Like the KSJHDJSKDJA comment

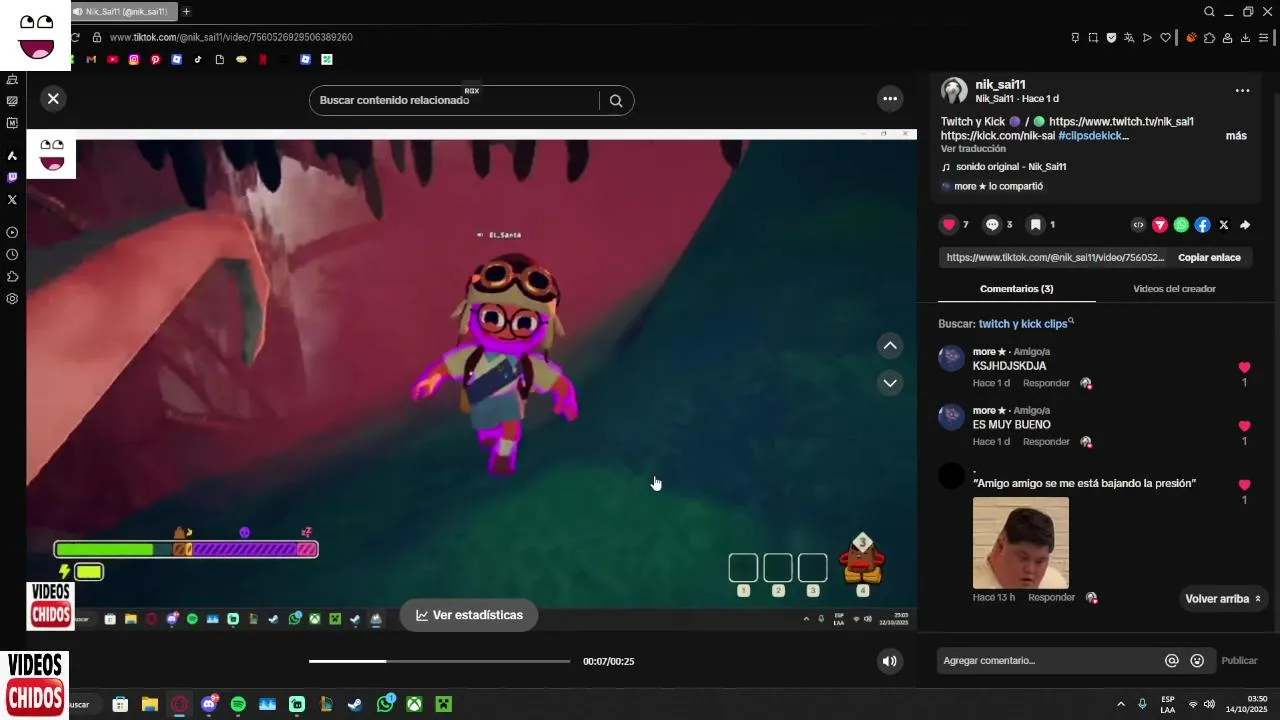pyautogui.click(x=1244, y=367)
